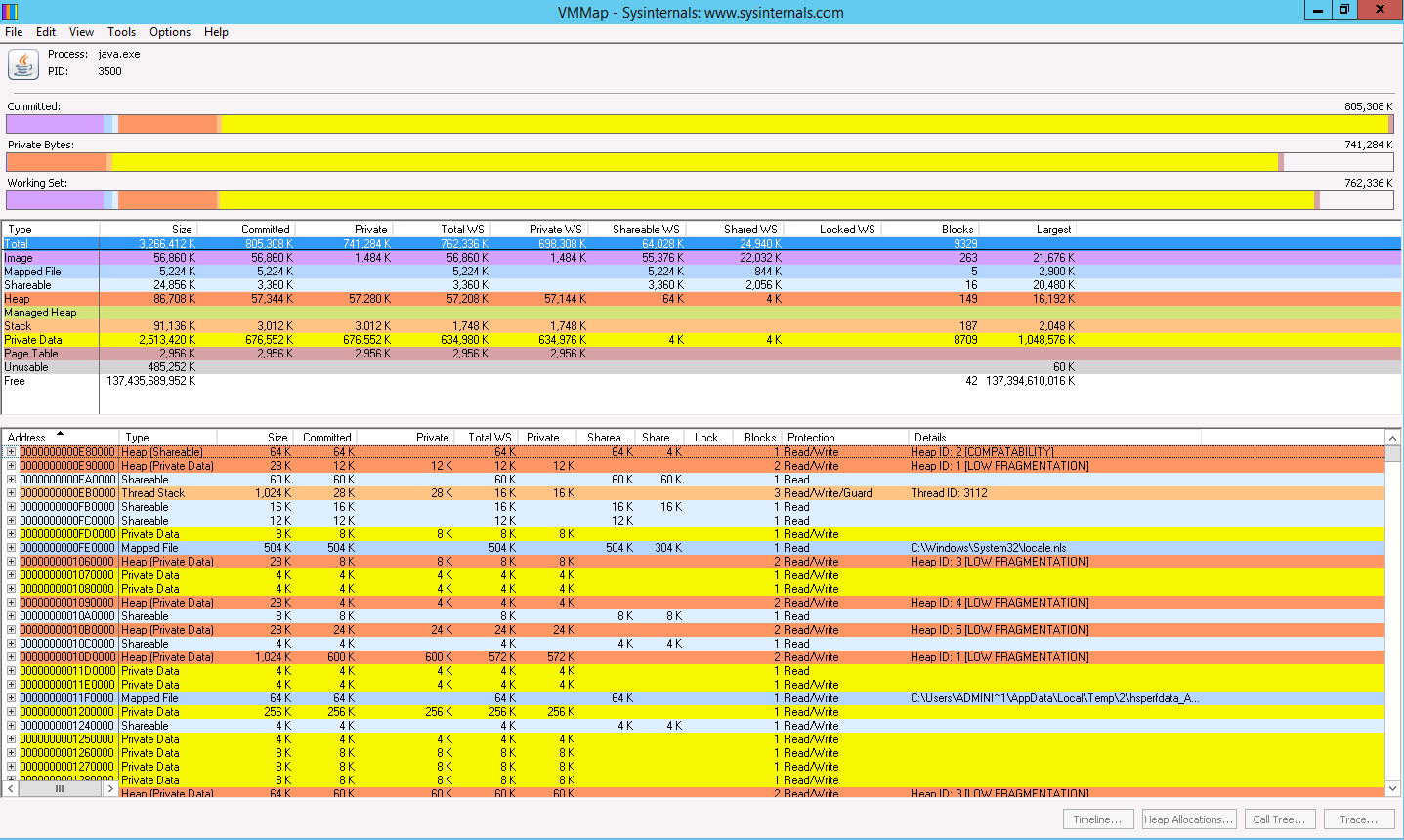Select the Heap ID: 5 [LOW FRAGMENTATION] entry

(x=1000, y=630)
